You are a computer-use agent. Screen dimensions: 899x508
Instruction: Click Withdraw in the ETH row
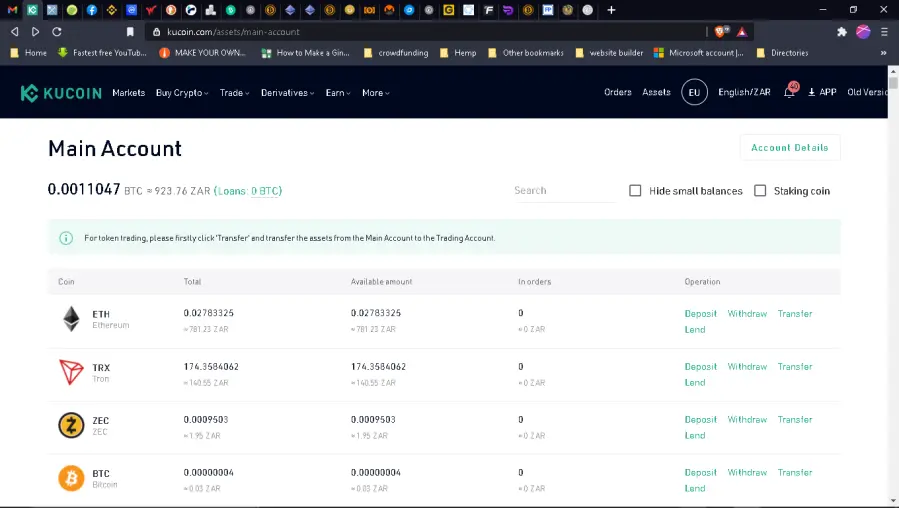pyautogui.click(x=747, y=314)
